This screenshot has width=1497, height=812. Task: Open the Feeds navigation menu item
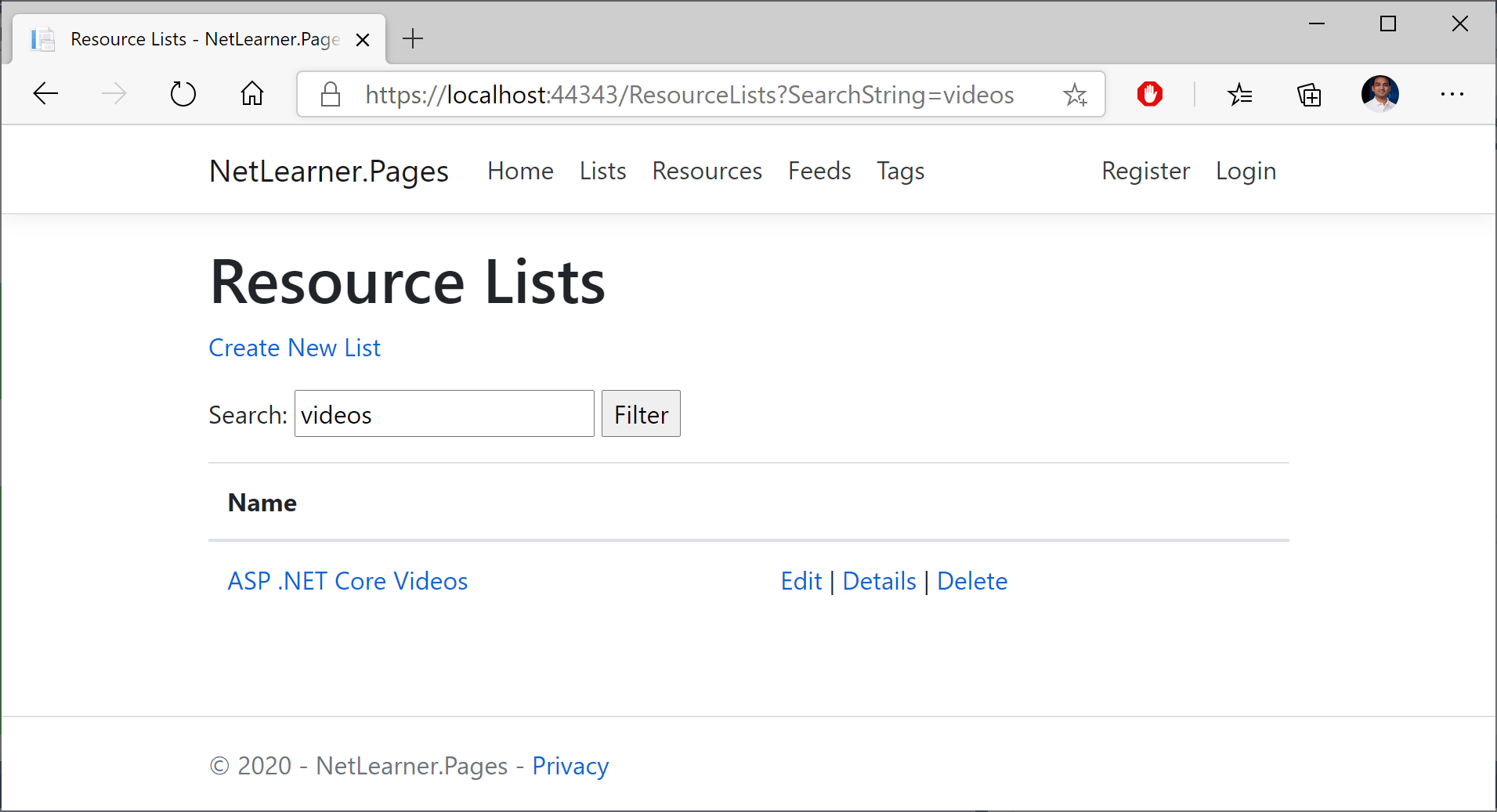[x=819, y=171]
